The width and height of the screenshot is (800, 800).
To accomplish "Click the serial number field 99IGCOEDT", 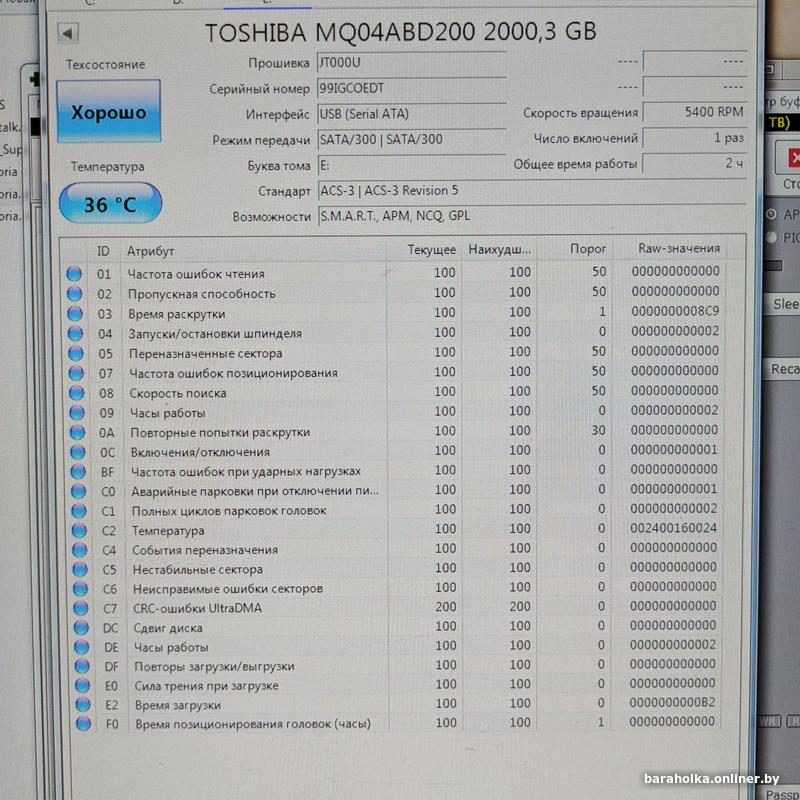I will (x=411, y=88).
